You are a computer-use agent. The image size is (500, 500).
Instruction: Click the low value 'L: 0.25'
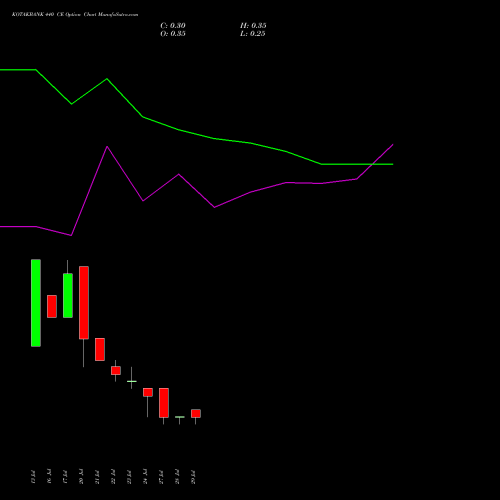[x=253, y=34]
